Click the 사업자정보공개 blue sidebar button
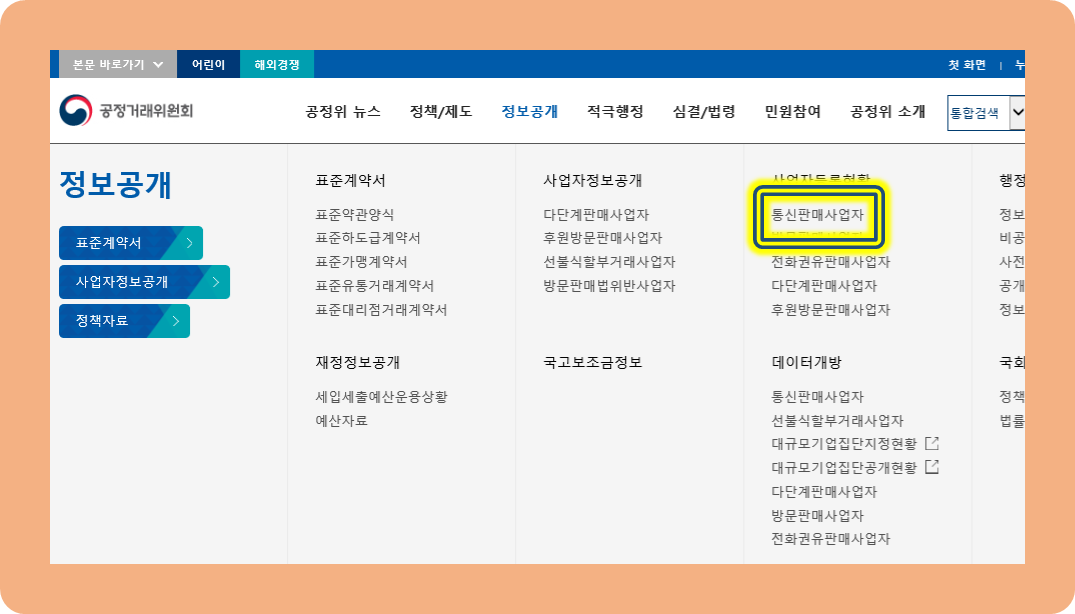Image resolution: width=1075 pixels, height=614 pixels. [x=144, y=282]
